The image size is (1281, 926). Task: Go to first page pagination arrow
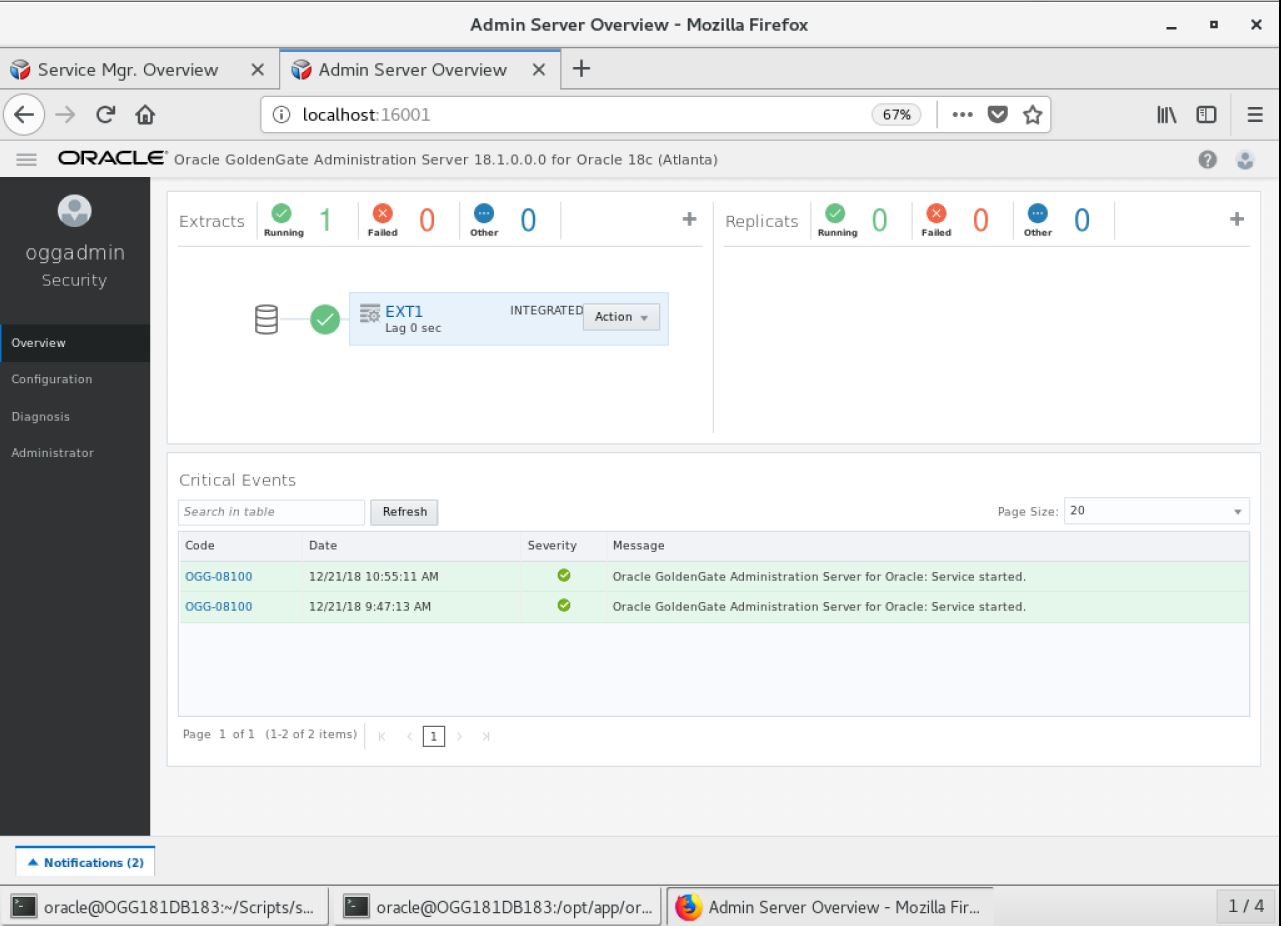point(382,736)
